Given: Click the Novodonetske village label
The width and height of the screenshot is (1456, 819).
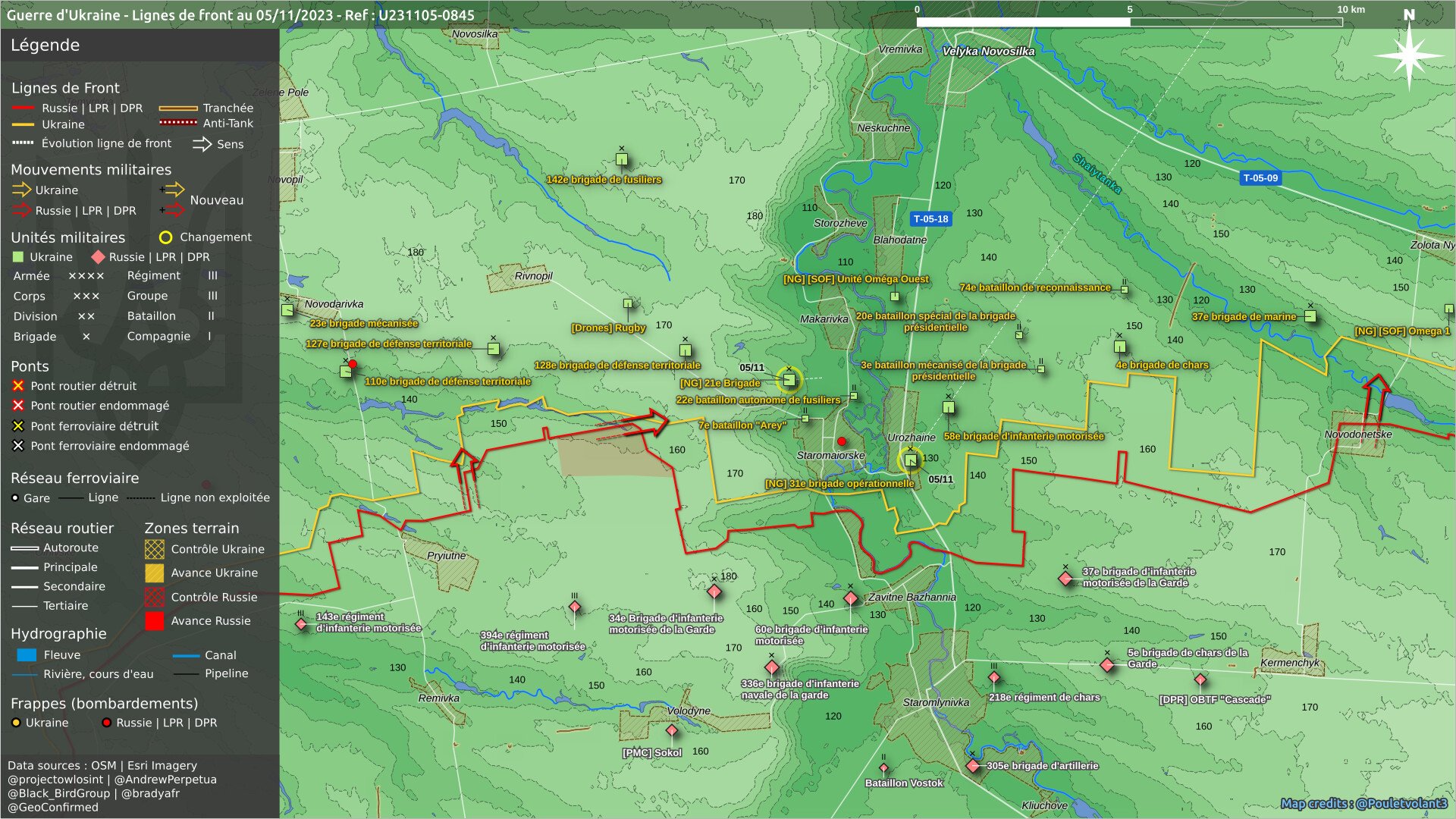Looking at the screenshot, I should pos(1358,435).
